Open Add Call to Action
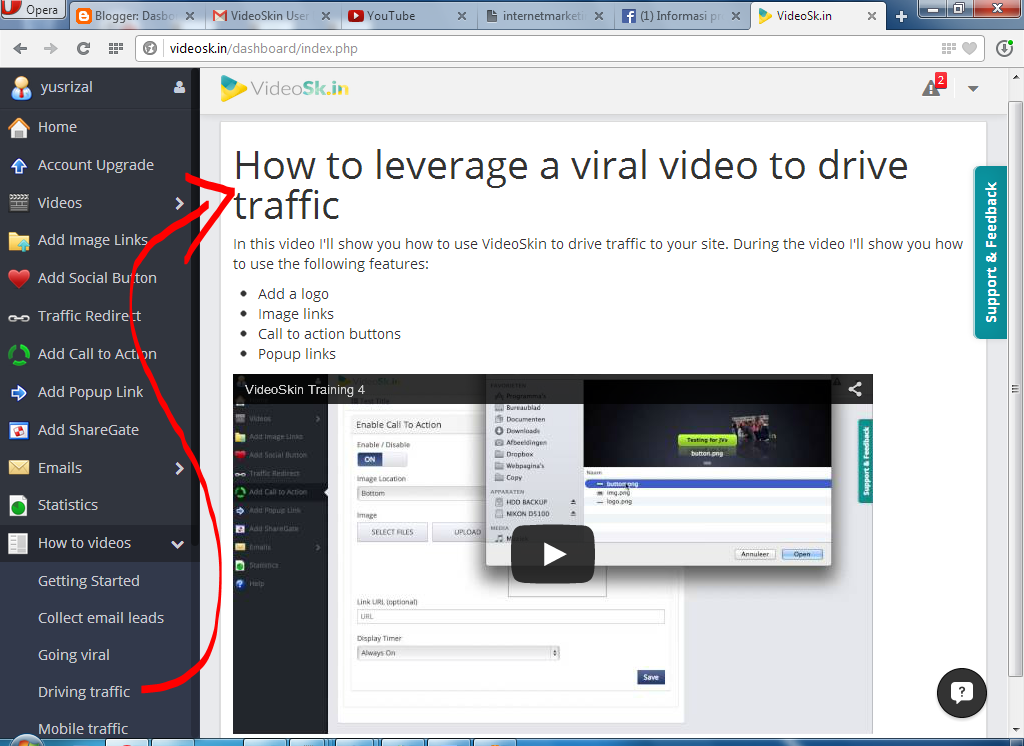 point(98,354)
